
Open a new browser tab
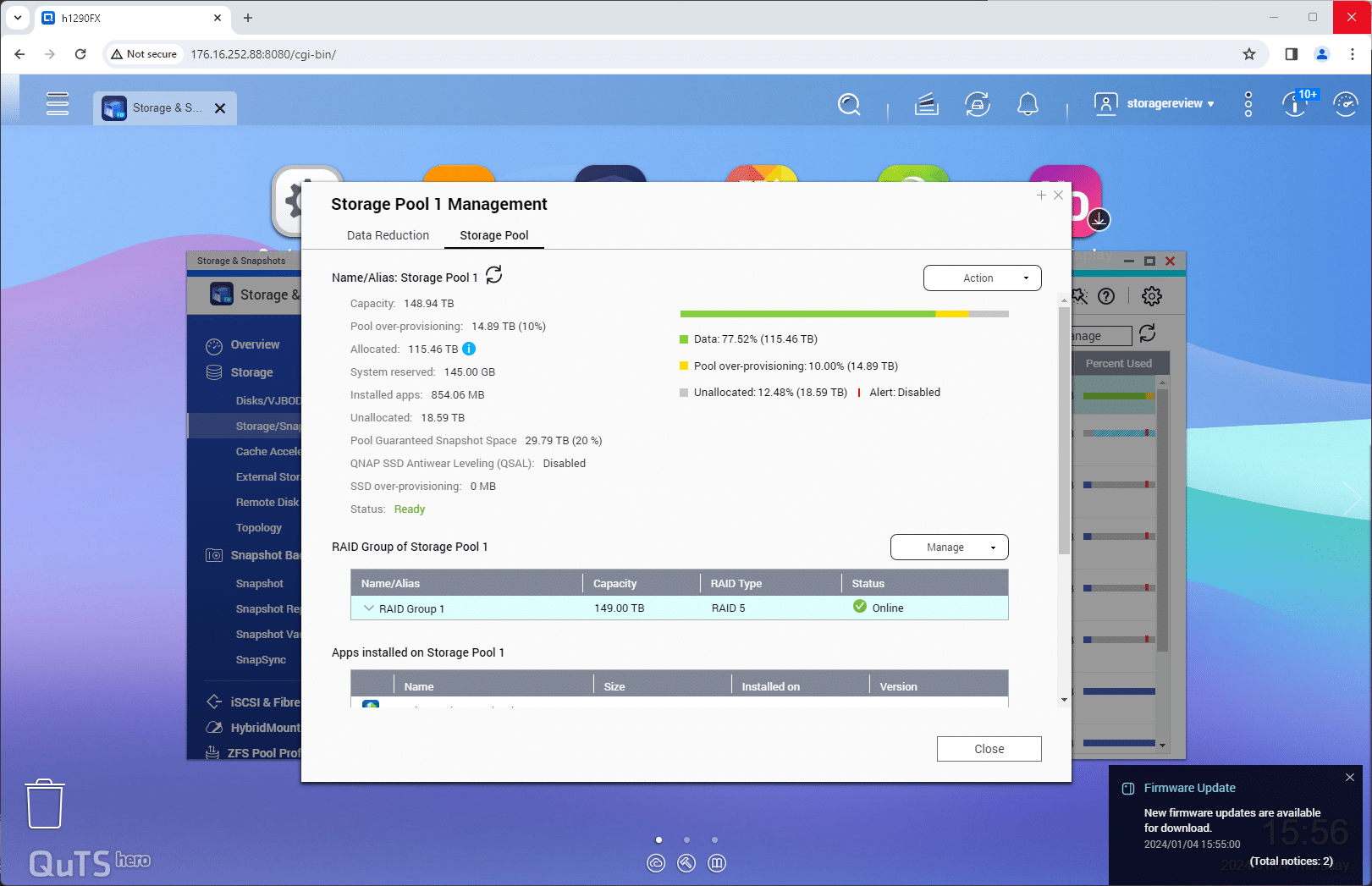pyautogui.click(x=248, y=18)
